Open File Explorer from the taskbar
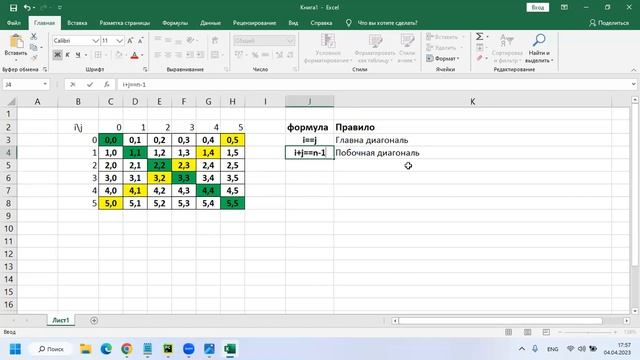Image resolution: width=640 pixels, height=360 pixels. pos(86,349)
